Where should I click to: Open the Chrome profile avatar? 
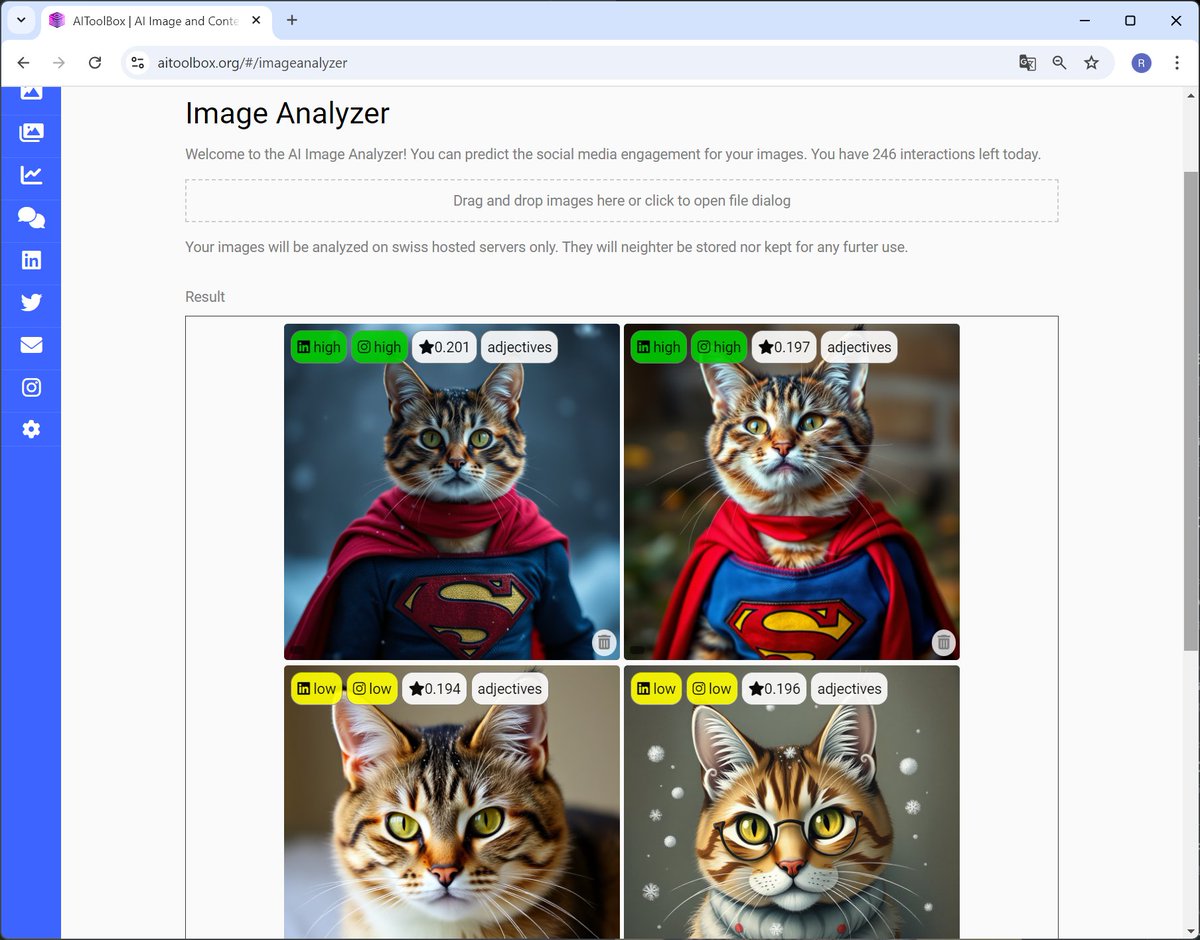coord(1141,62)
